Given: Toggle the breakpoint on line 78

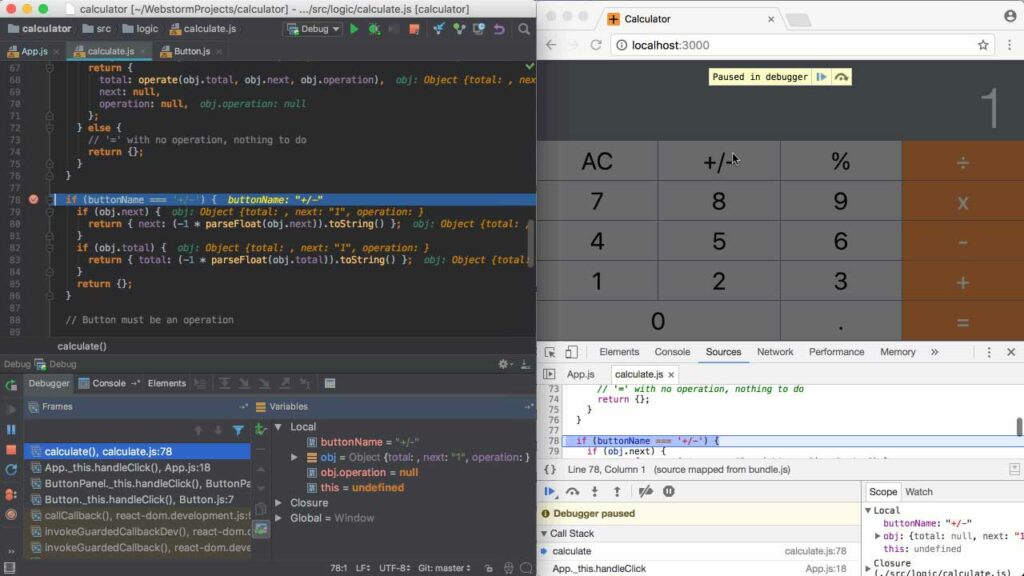Looking at the screenshot, I should [x=33, y=199].
